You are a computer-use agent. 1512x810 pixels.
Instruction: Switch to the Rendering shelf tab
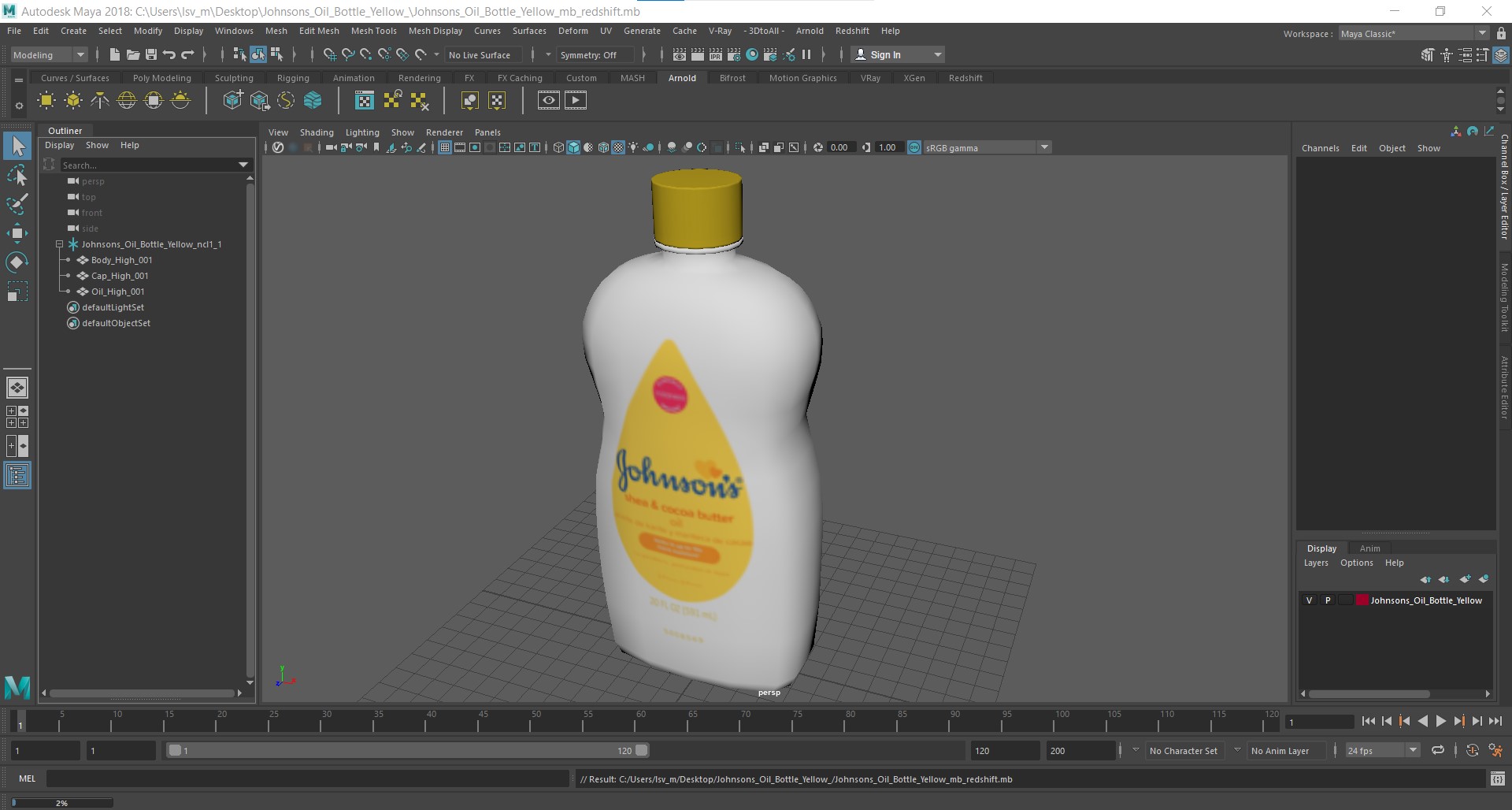pyautogui.click(x=419, y=78)
